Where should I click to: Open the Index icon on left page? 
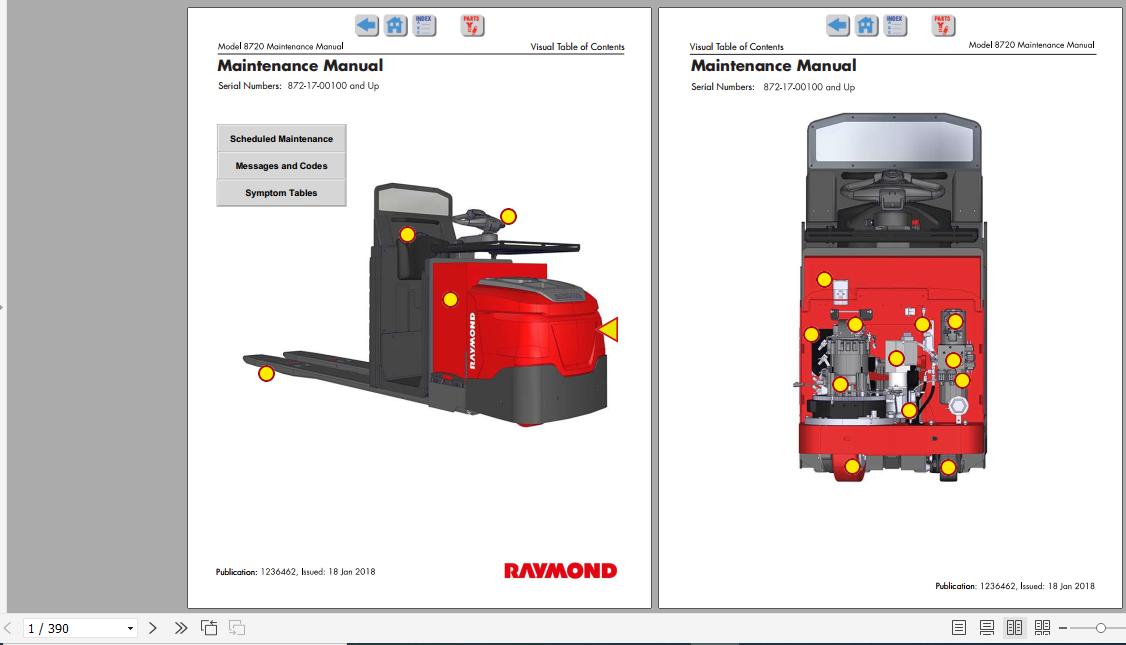tap(424, 26)
